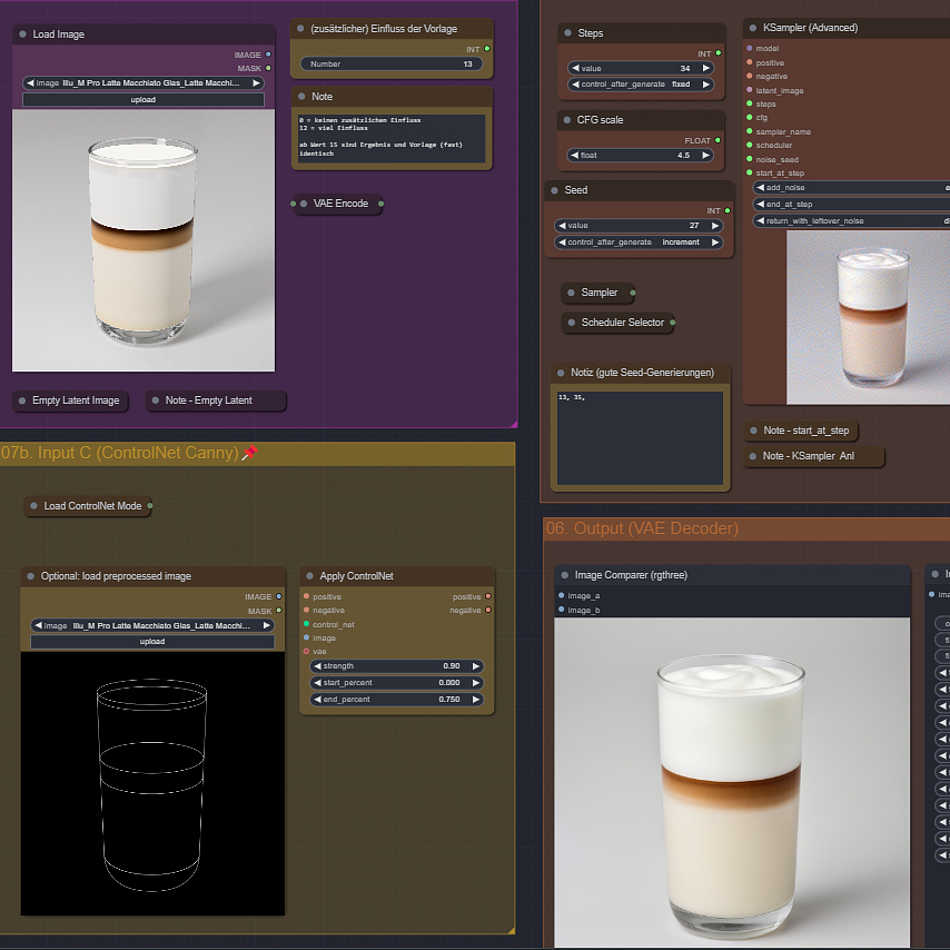Select the collapsed Note - start_at_step node
This screenshot has height=950, width=950.
(x=805, y=431)
